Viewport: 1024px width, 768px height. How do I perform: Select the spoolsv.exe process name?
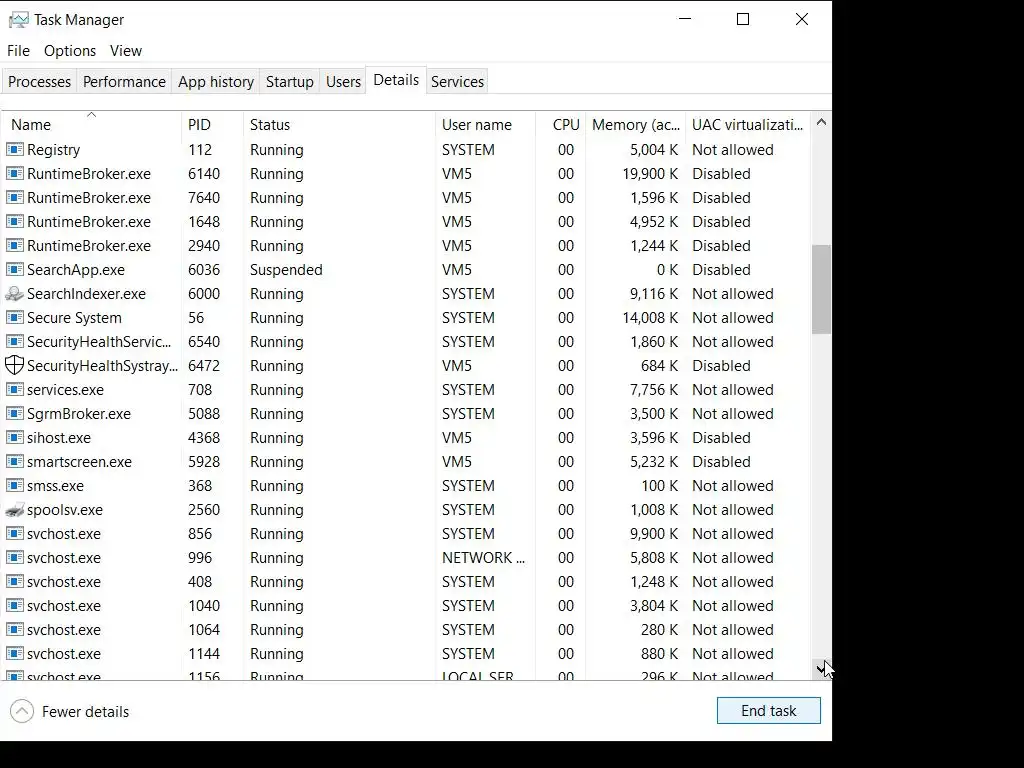(x=65, y=510)
